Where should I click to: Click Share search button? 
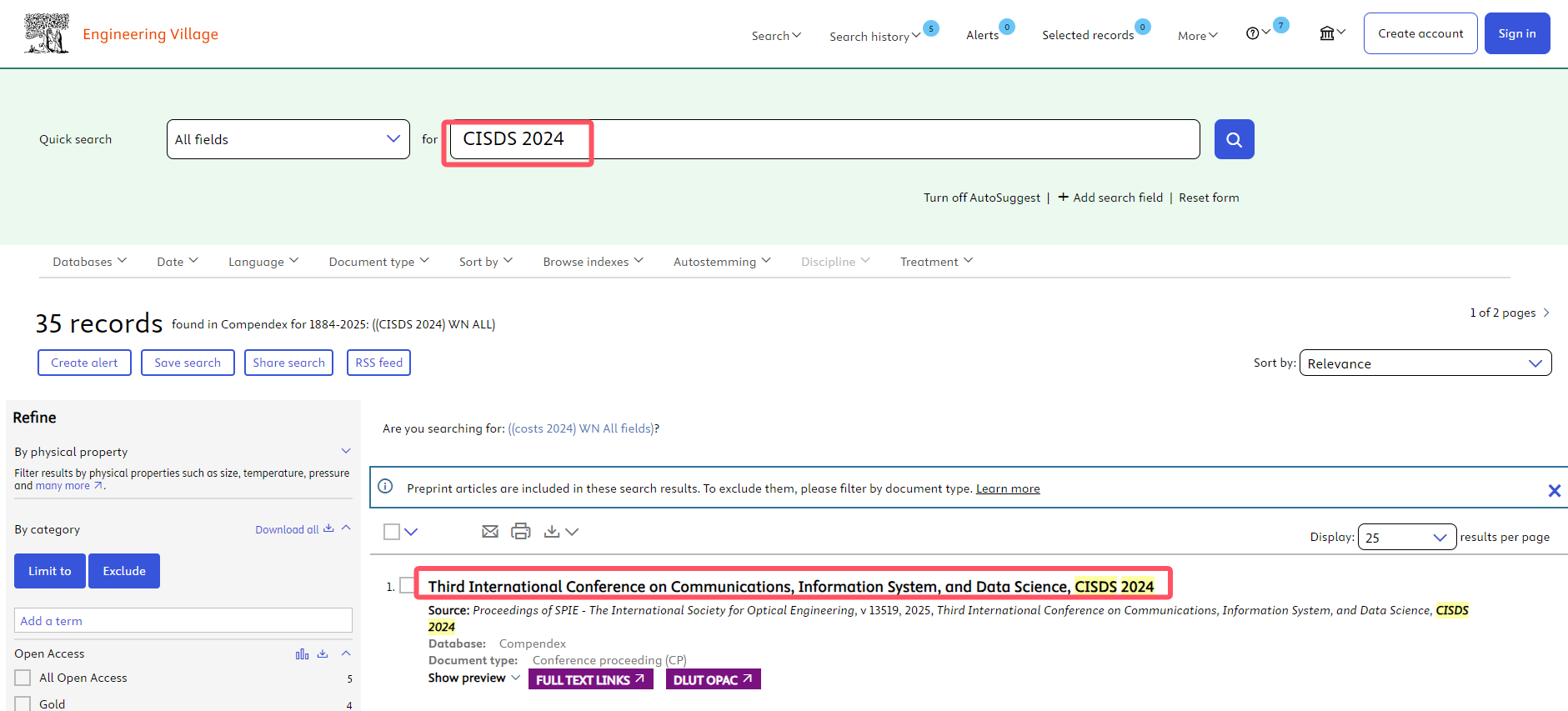pos(288,363)
